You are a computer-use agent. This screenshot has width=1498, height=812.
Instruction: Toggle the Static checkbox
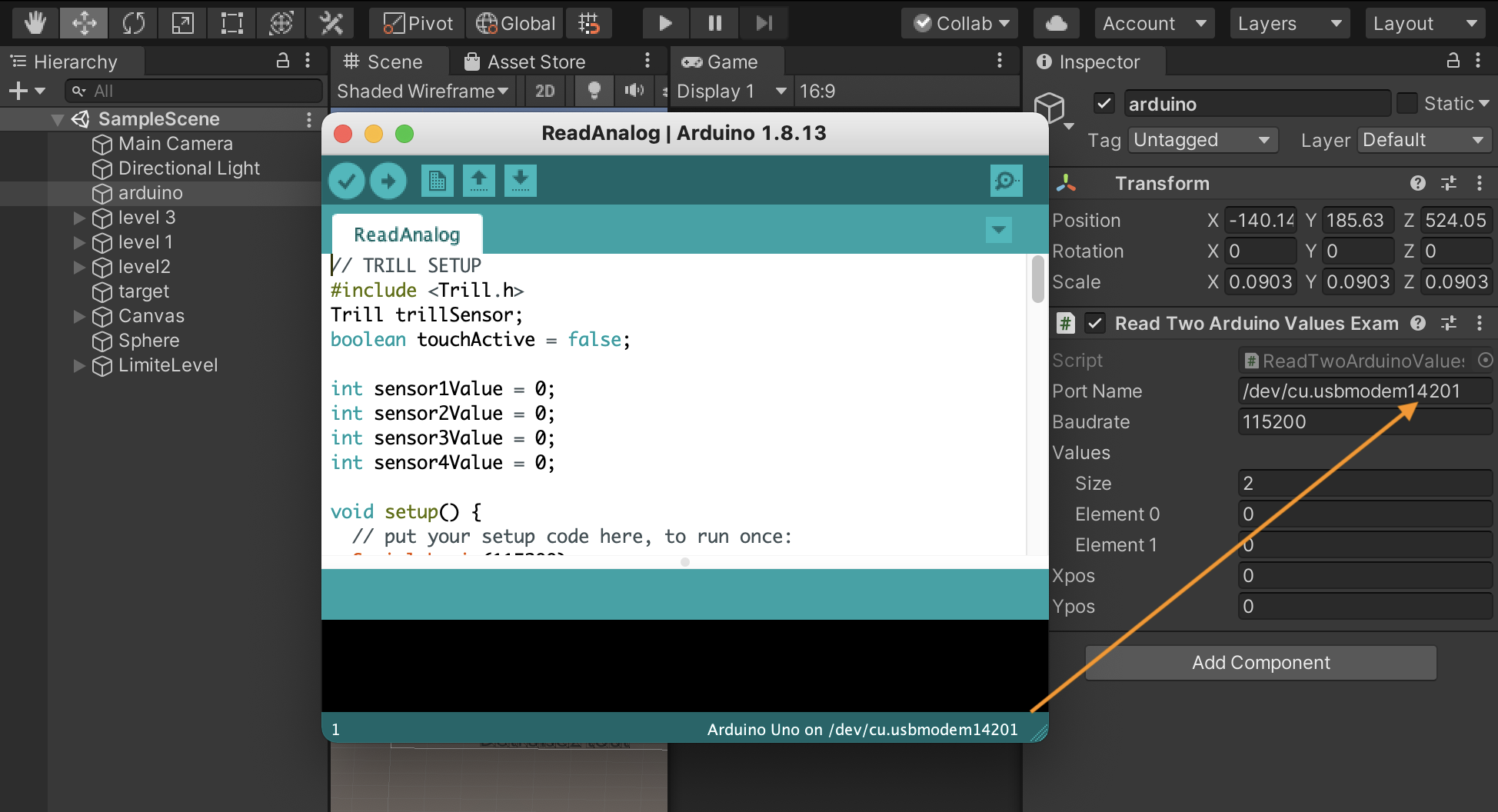(1407, 103)
